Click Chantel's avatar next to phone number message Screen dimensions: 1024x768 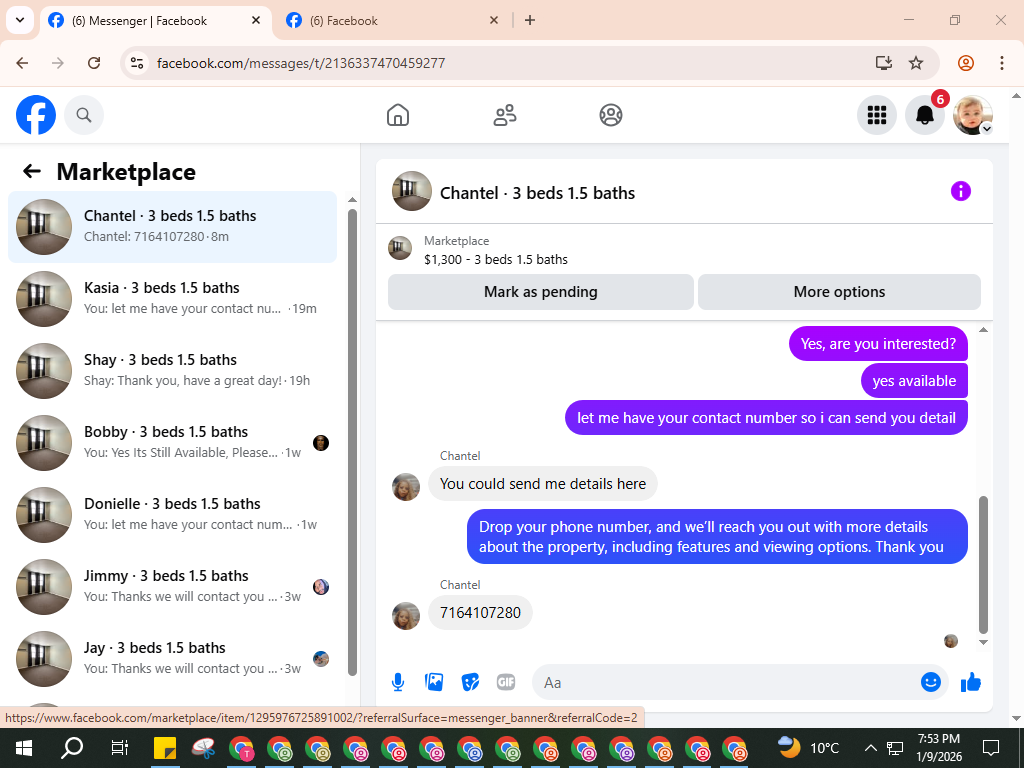pyautogui.click(x=406, y=616)
